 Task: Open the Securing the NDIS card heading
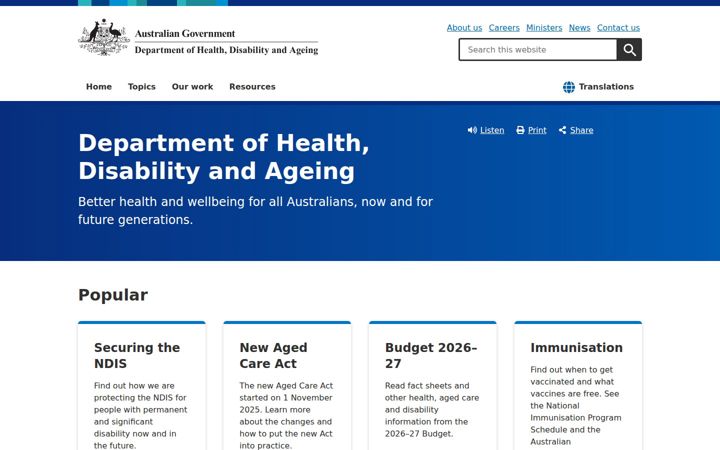(137, 355)
